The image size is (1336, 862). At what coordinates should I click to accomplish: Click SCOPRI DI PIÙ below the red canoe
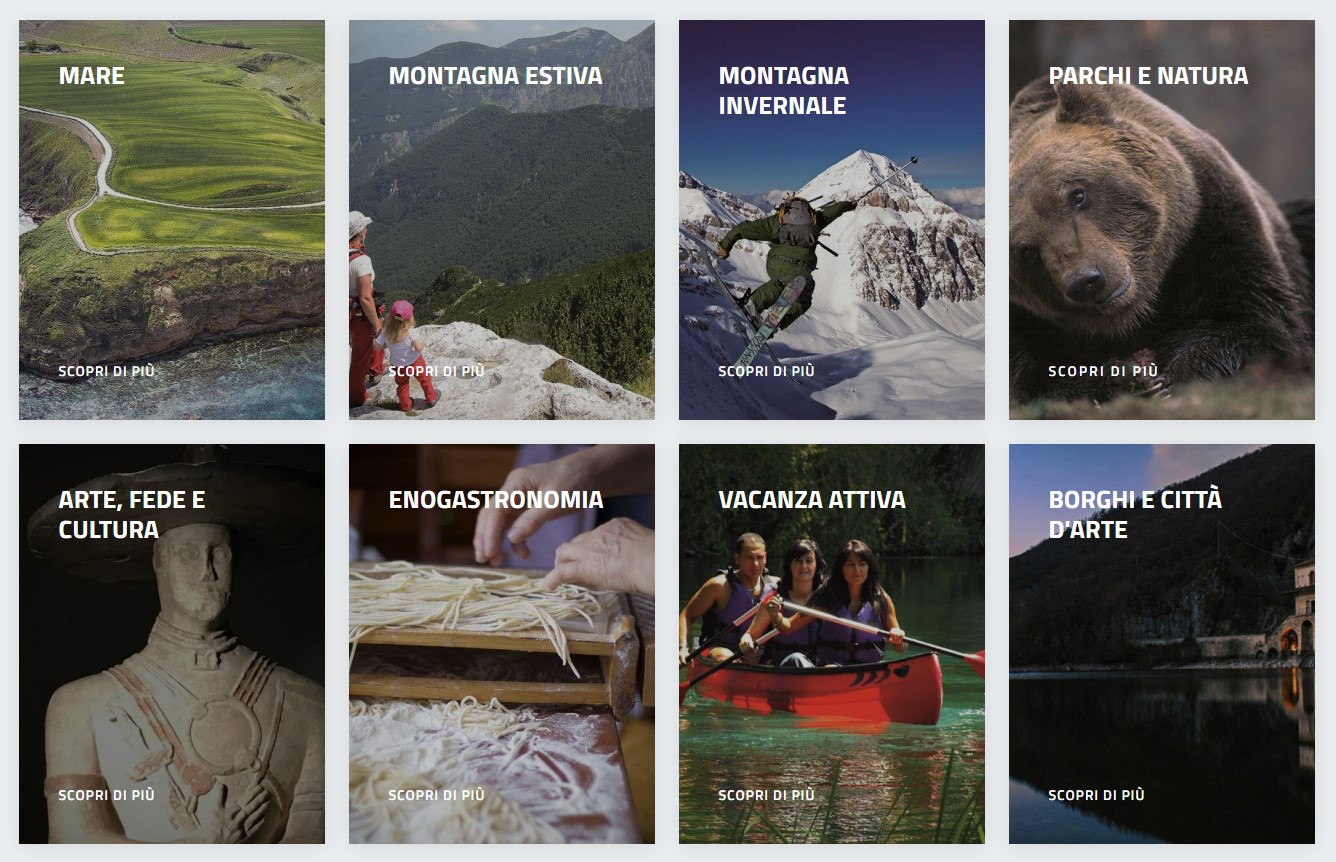point(767,795)
